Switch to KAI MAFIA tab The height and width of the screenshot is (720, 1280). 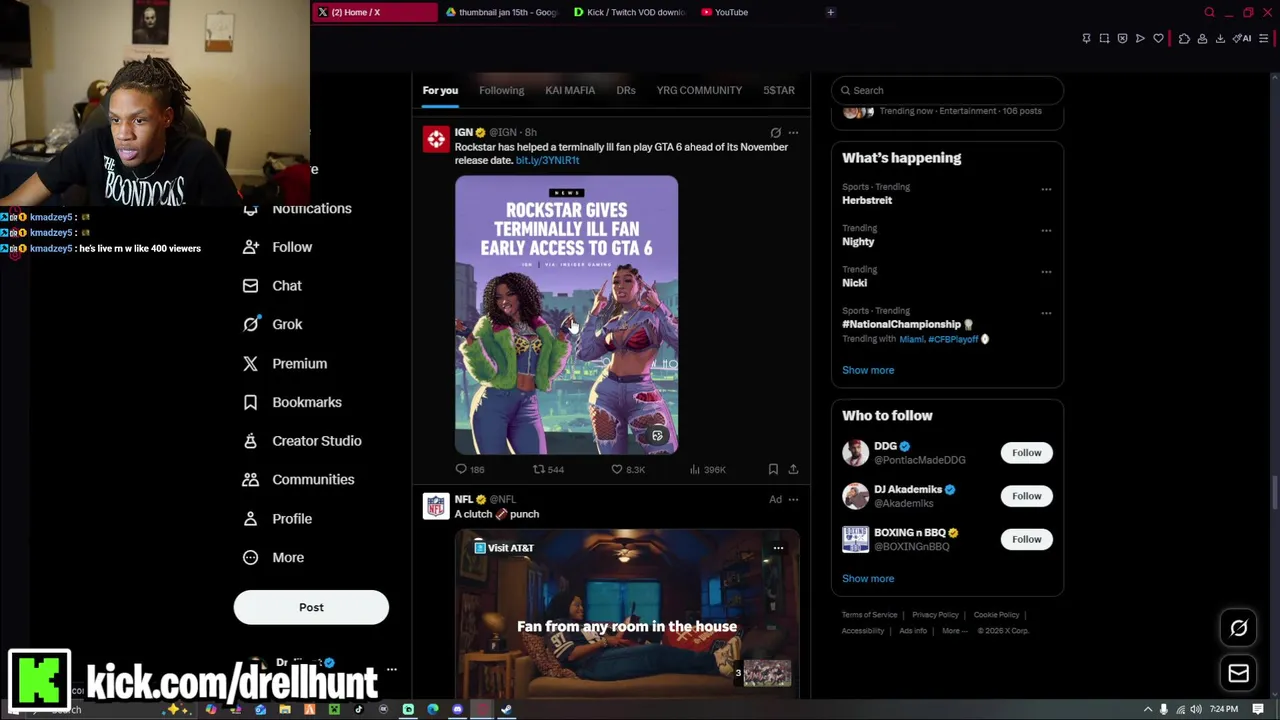(570, 91)
